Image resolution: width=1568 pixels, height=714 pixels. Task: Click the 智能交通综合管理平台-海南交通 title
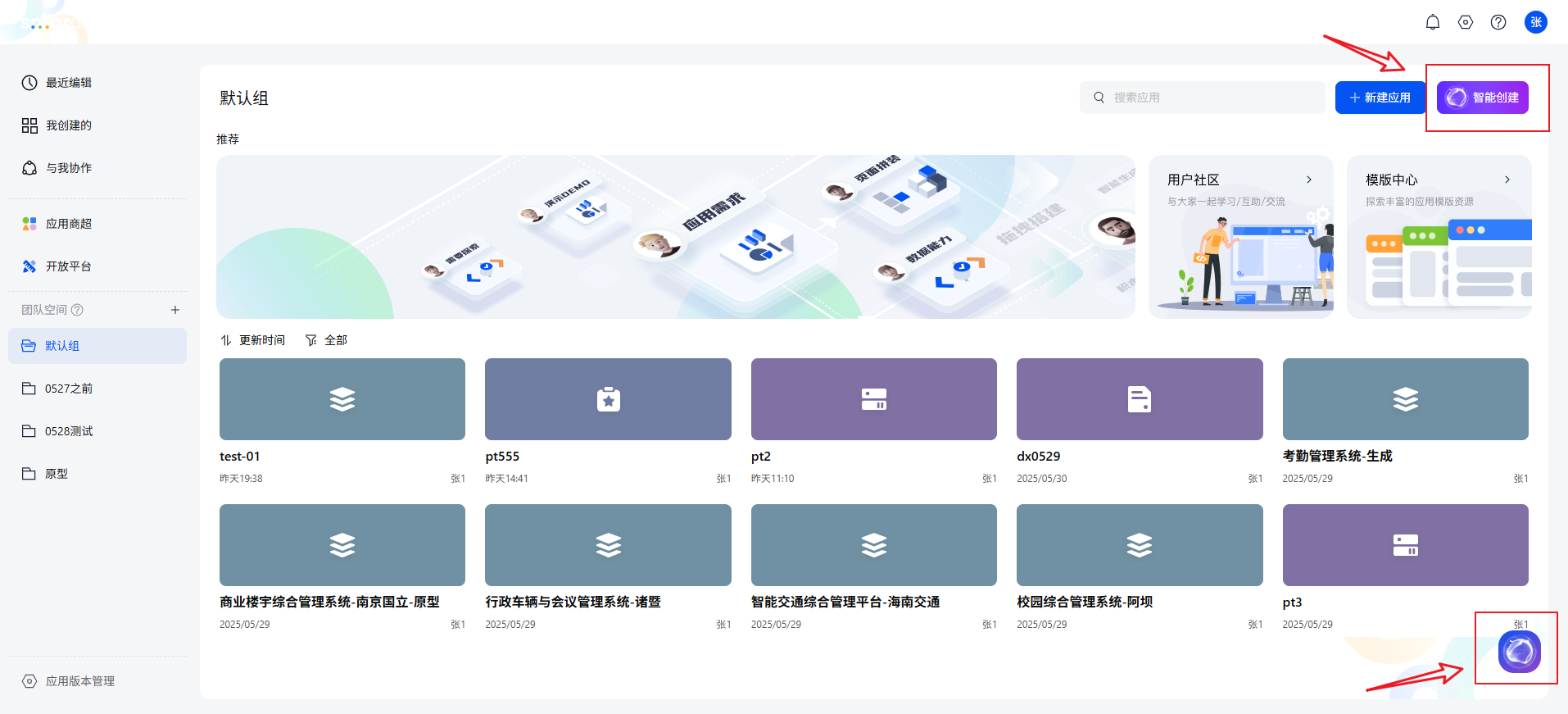[845, 603]
